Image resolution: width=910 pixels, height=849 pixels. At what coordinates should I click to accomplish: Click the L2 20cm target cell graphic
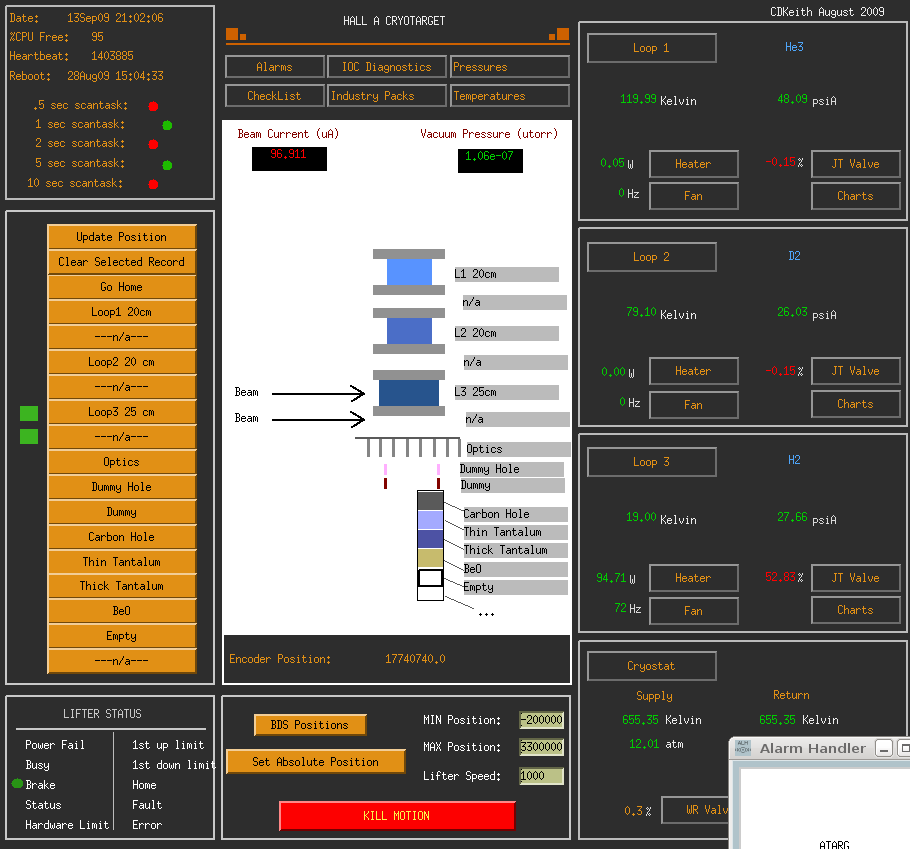tap(409, 331)
